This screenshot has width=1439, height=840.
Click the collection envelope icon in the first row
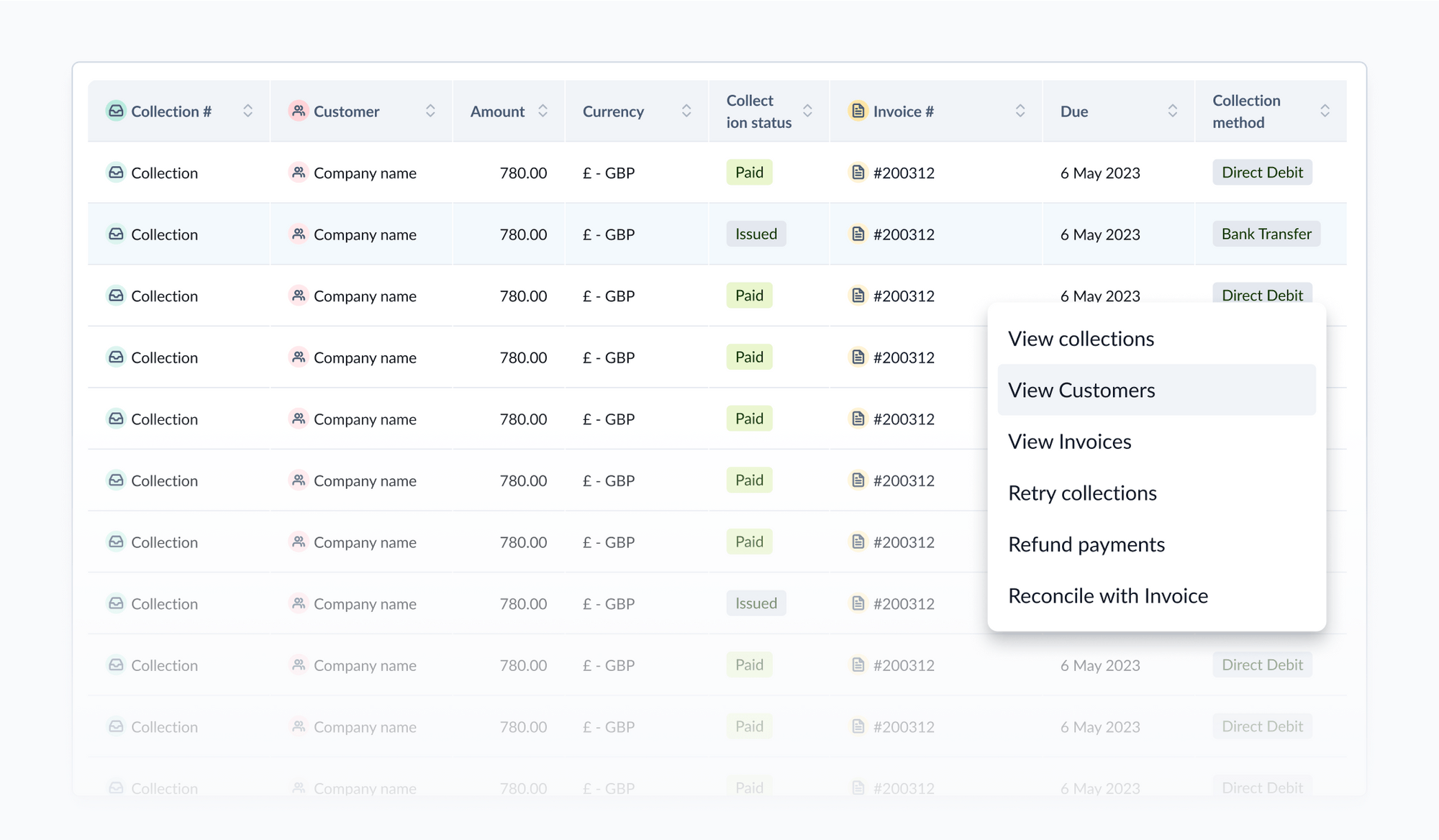116,173
